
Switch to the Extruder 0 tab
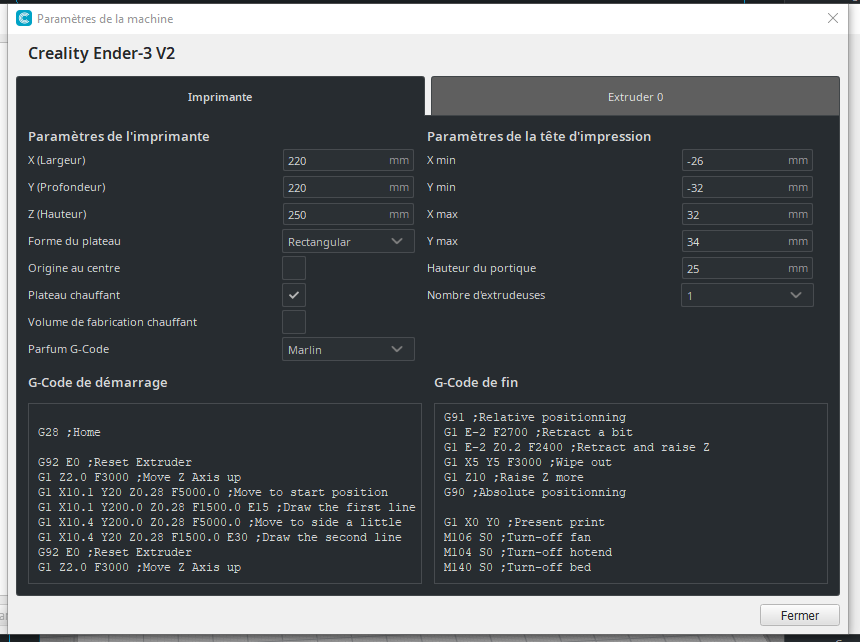(635, 96)
